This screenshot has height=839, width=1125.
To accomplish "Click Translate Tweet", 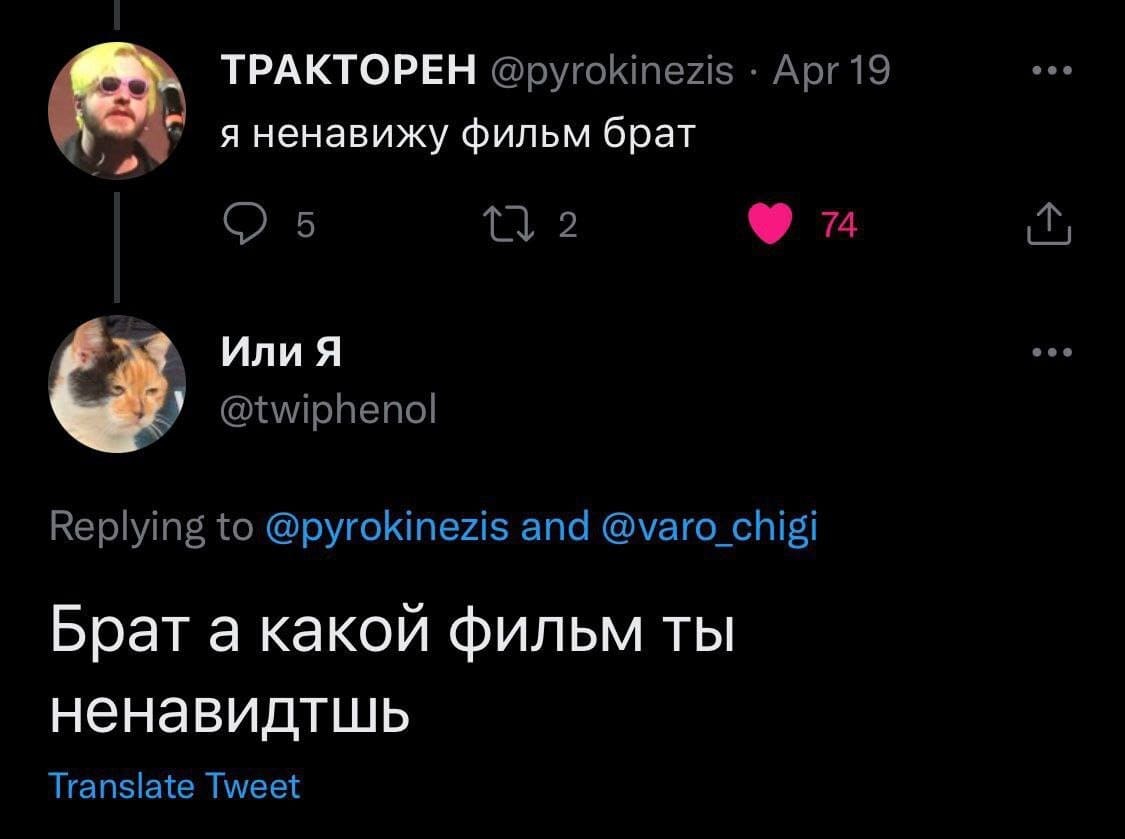I will 175,786.
